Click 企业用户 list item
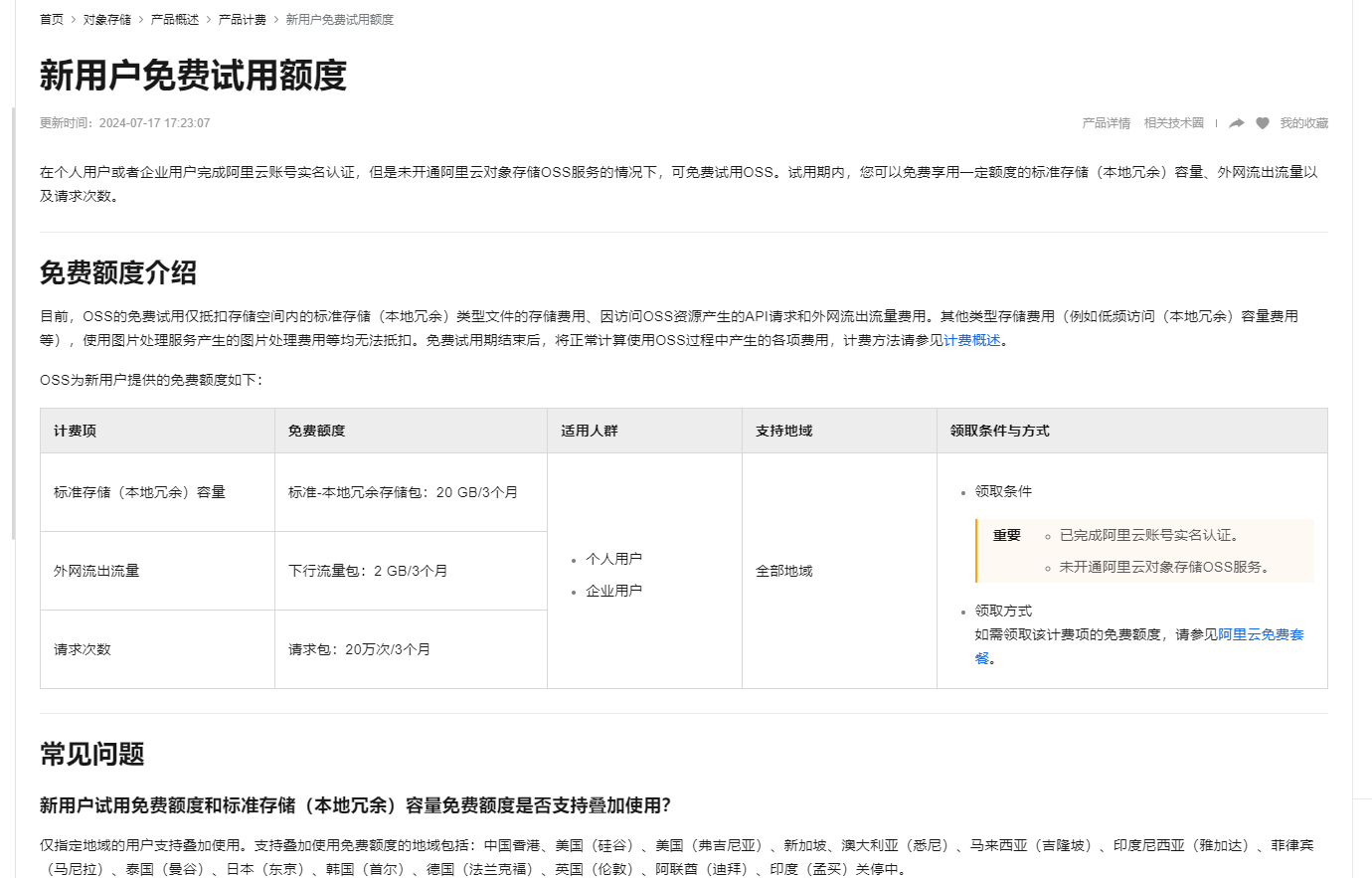The height and width of the screenshot is (878, 1372). [613, 591]
